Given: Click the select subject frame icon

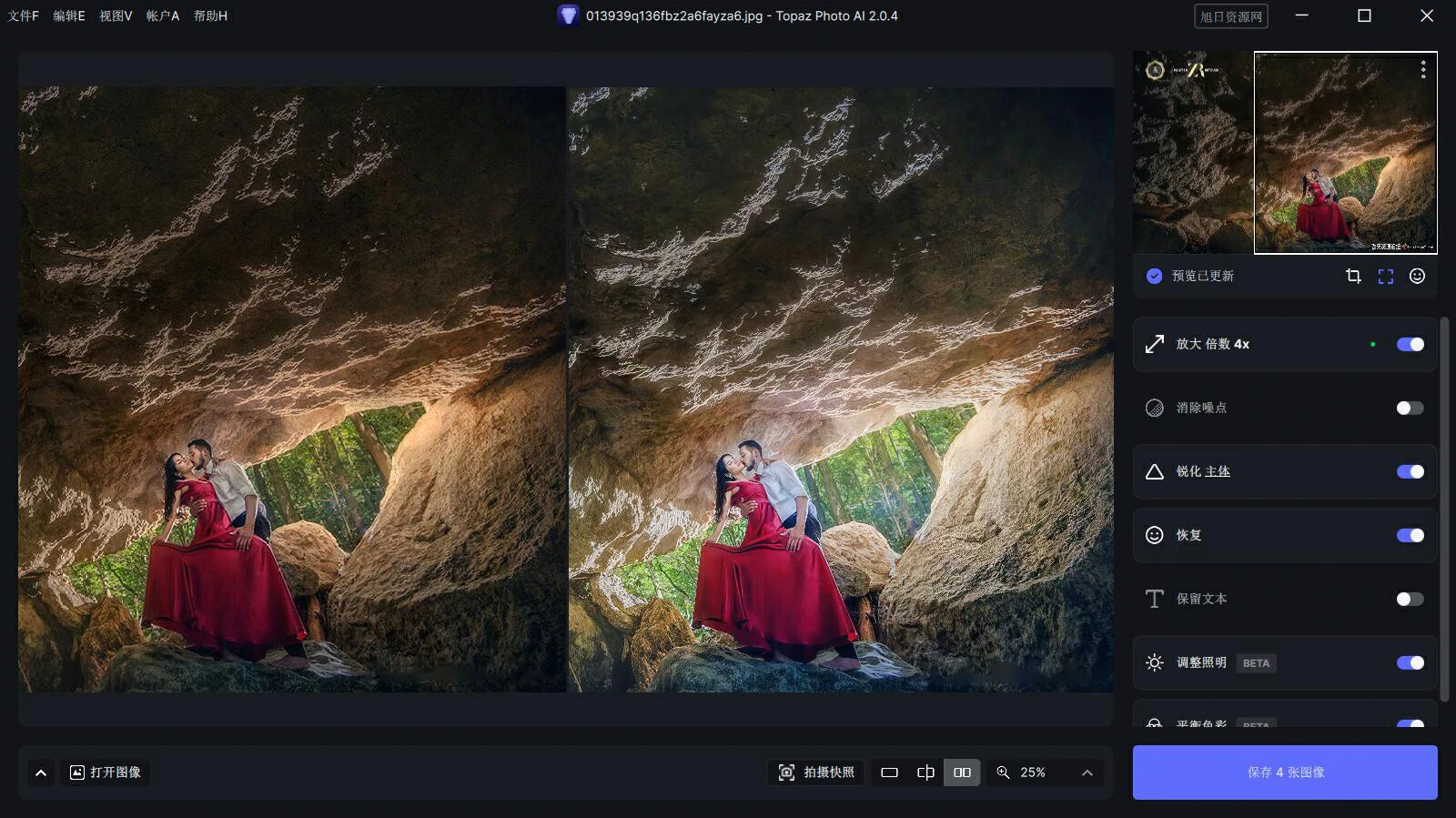Looking at the screenshot, I should click(1385, 277).
